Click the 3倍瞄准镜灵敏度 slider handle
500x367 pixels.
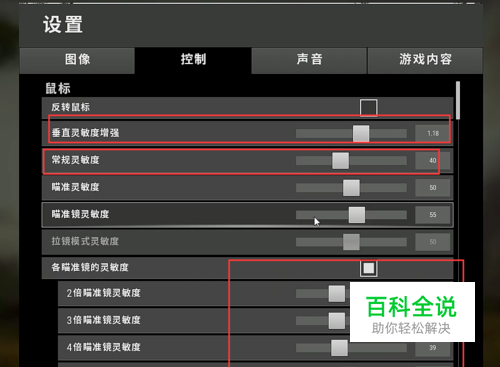click(x=337, y=321)
